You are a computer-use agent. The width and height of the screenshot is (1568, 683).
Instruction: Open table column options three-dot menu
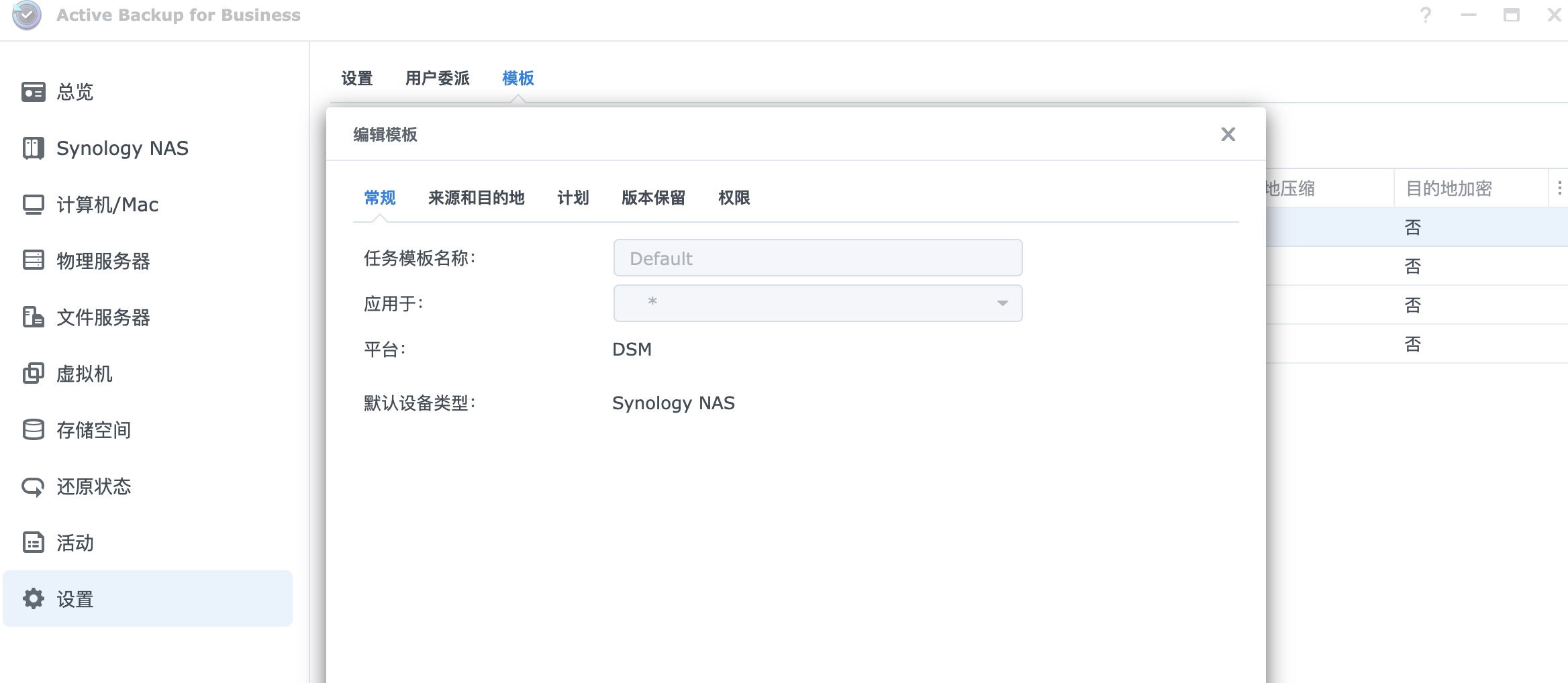(1559, 188)
